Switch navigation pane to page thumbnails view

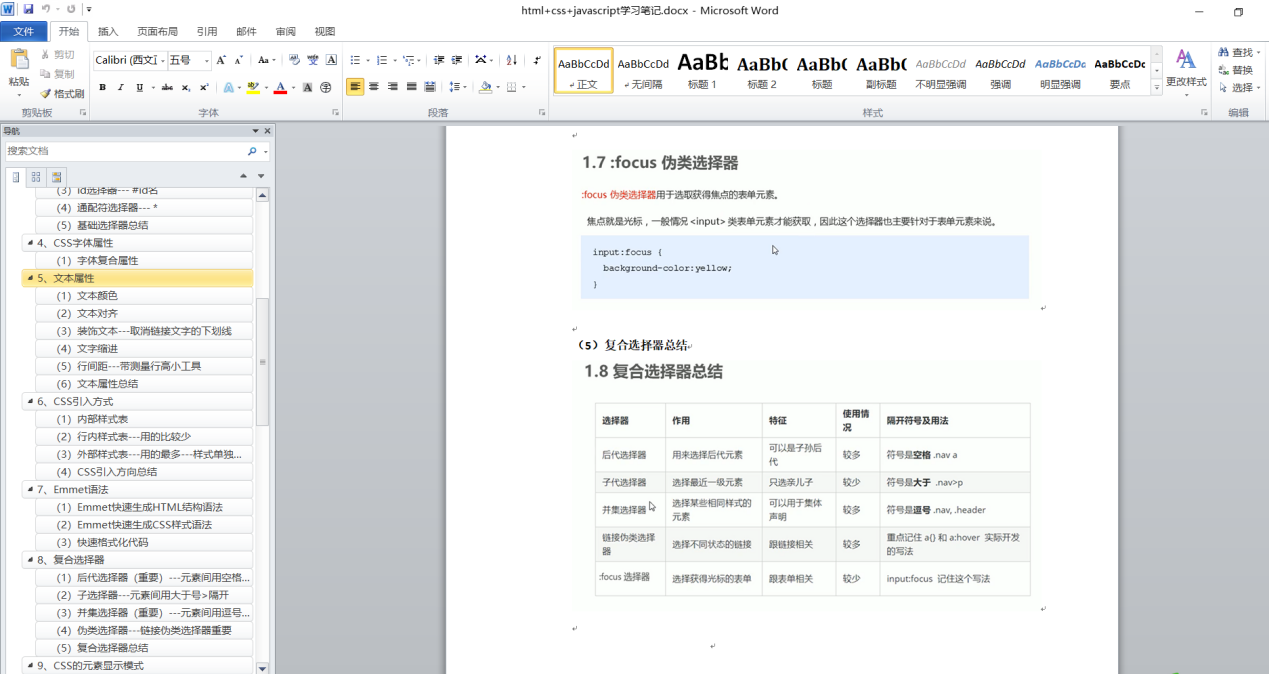pos(36,177)
